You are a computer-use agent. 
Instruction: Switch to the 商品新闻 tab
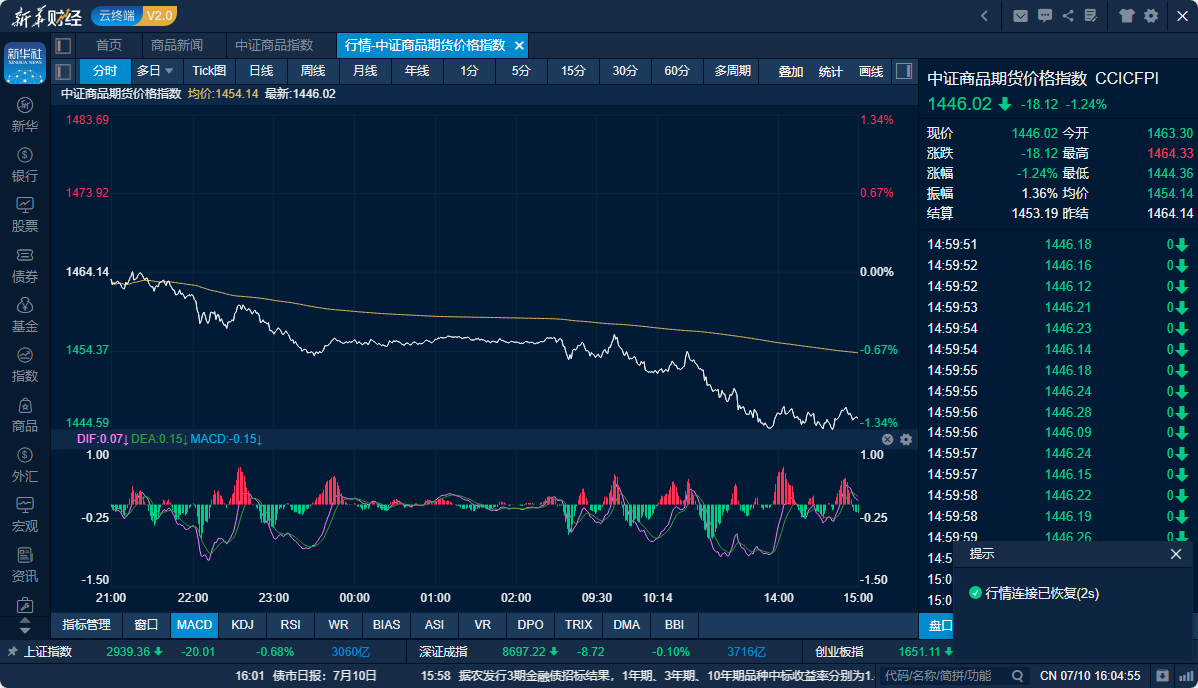pyautogui.click(x=177, y=46)
